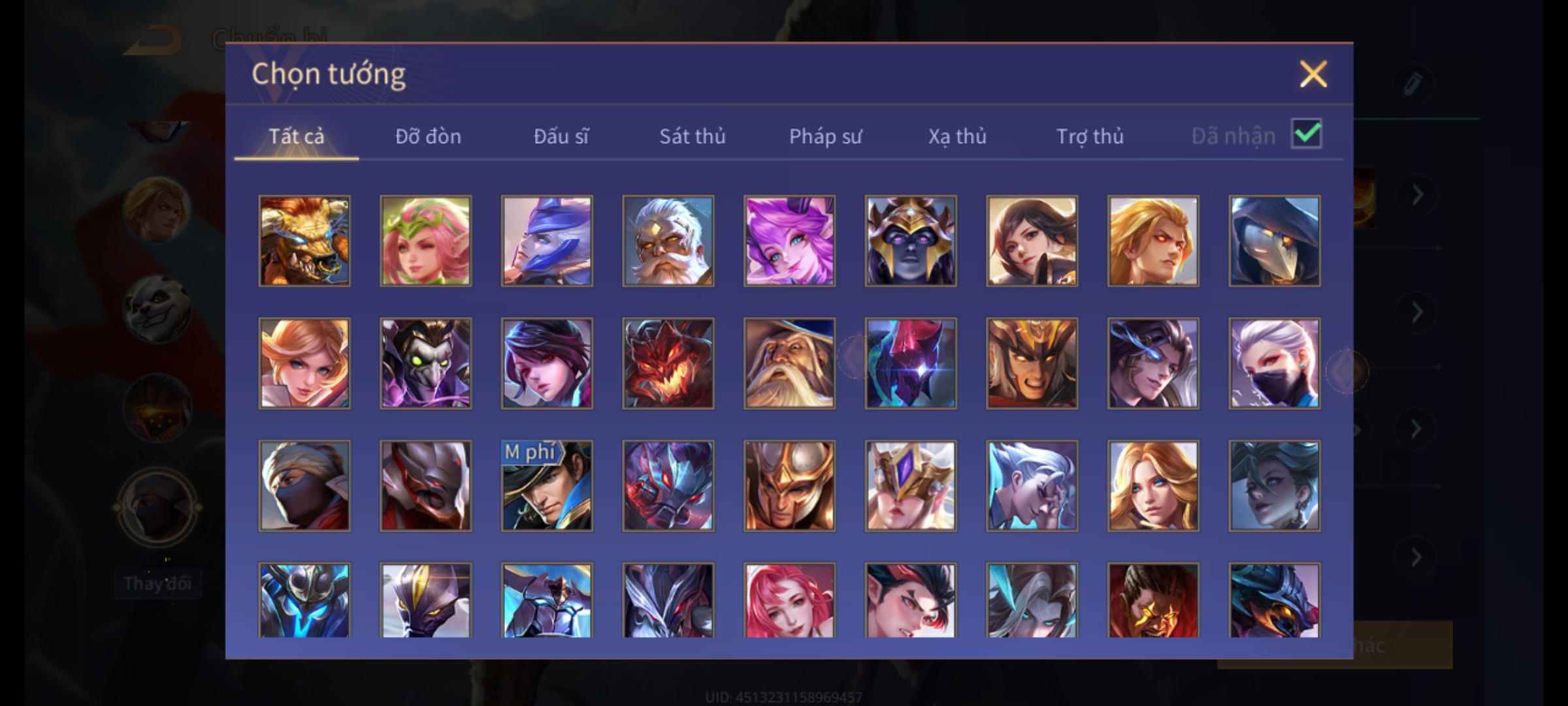1568x706 pixels.
Task: Switch to 'Đấu sĩ' tab
Action: [x=561, y=136]
